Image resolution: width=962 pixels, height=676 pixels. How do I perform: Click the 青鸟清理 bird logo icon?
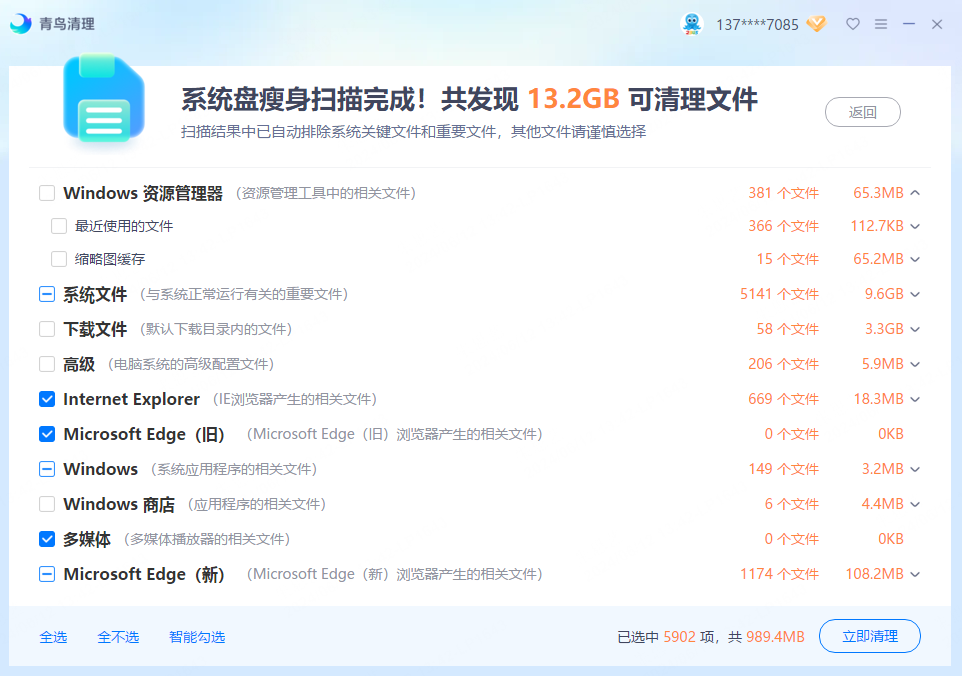(x=20, y=24)
